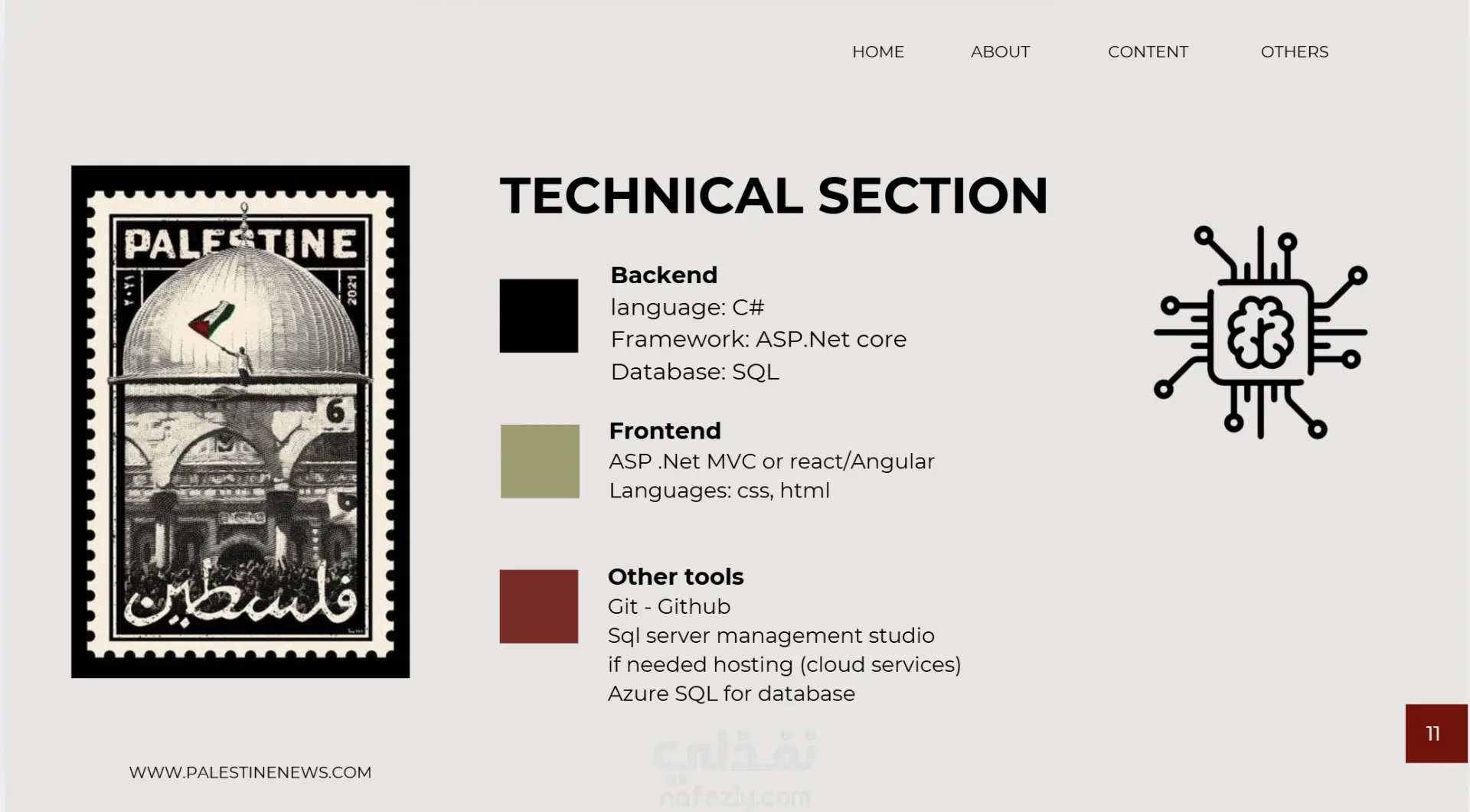The image size is (1470, 812).
Task: Click the "Git - Github" text line
Action: pyautogui.click(x=668, y=606)
